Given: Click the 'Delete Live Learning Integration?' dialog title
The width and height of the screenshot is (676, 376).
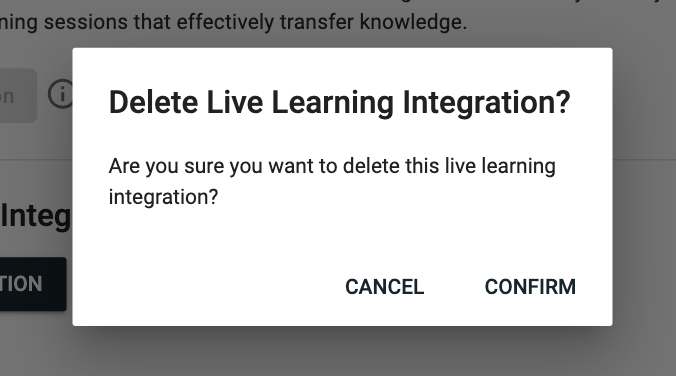Looking at the screenshot, I should (339, 103).
